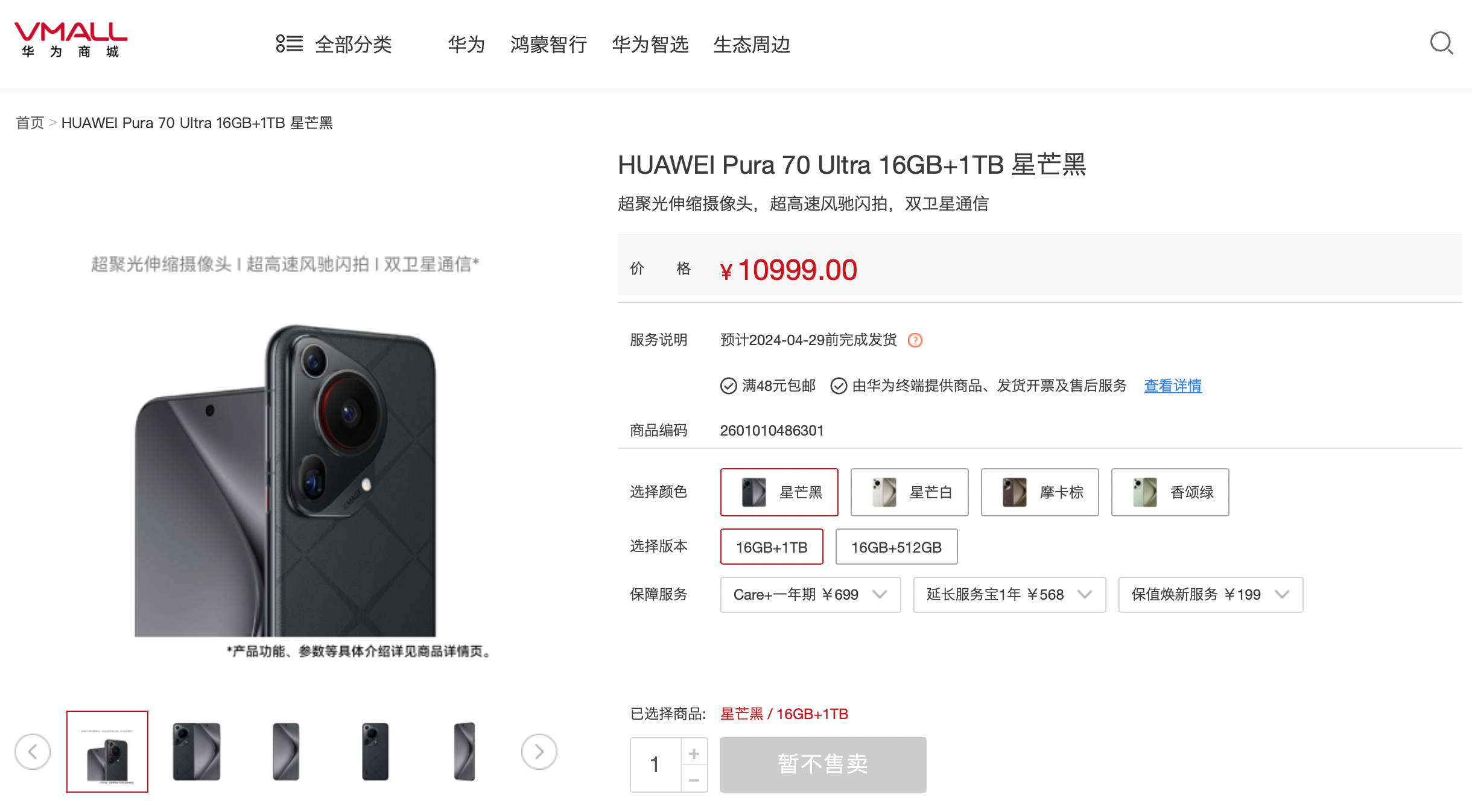Click the VMALL logo

tap(71, 40)
